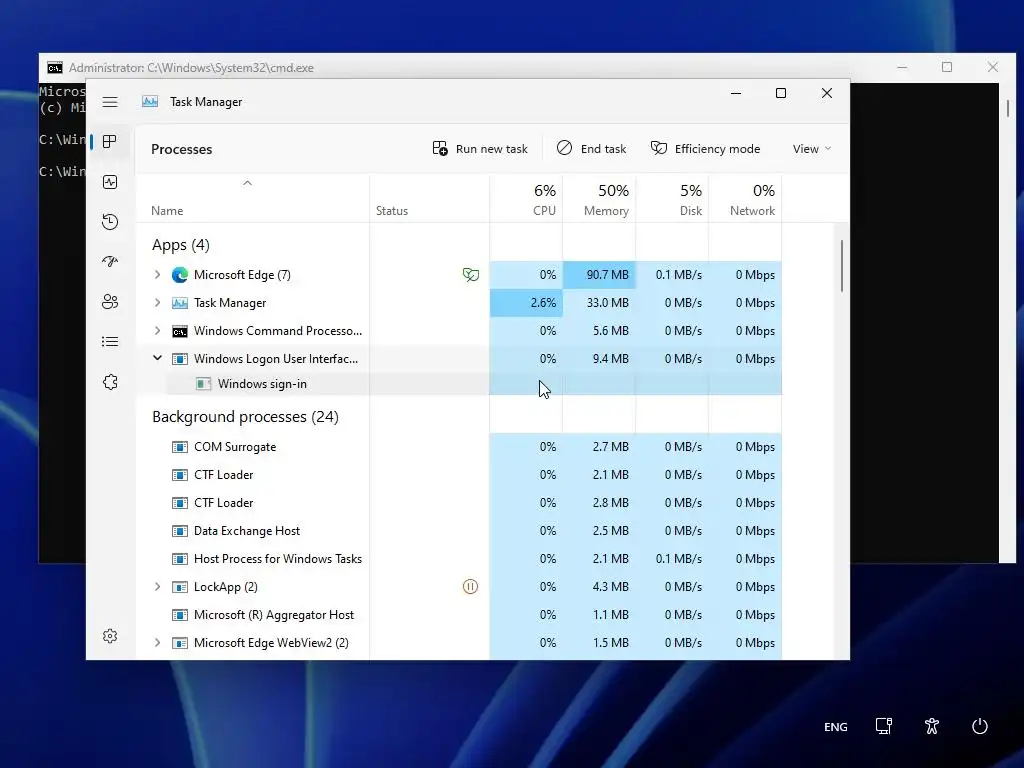This screenshot has height=768, width=1024.
Task: Sort processes by Disk column header
Action: 672,200
